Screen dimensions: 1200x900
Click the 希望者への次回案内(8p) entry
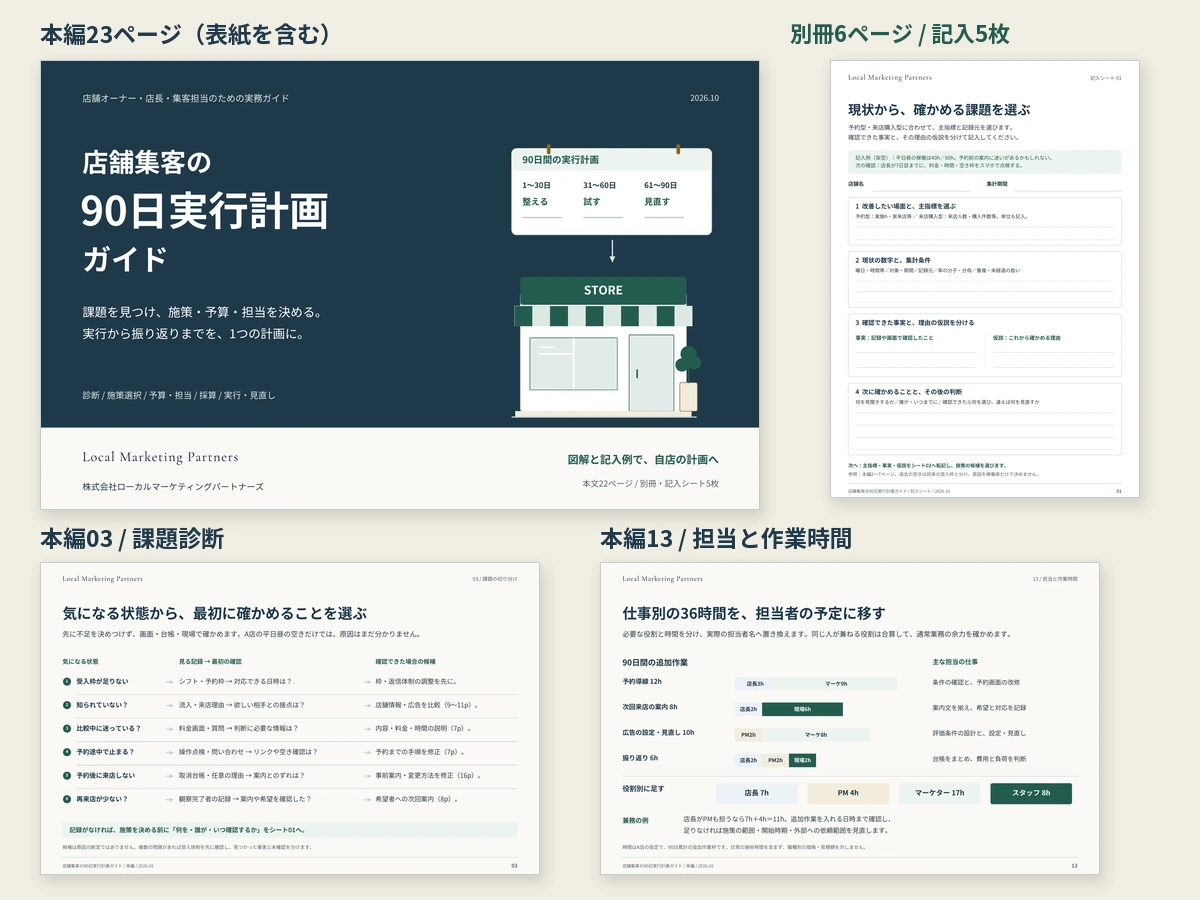point(417,799)
